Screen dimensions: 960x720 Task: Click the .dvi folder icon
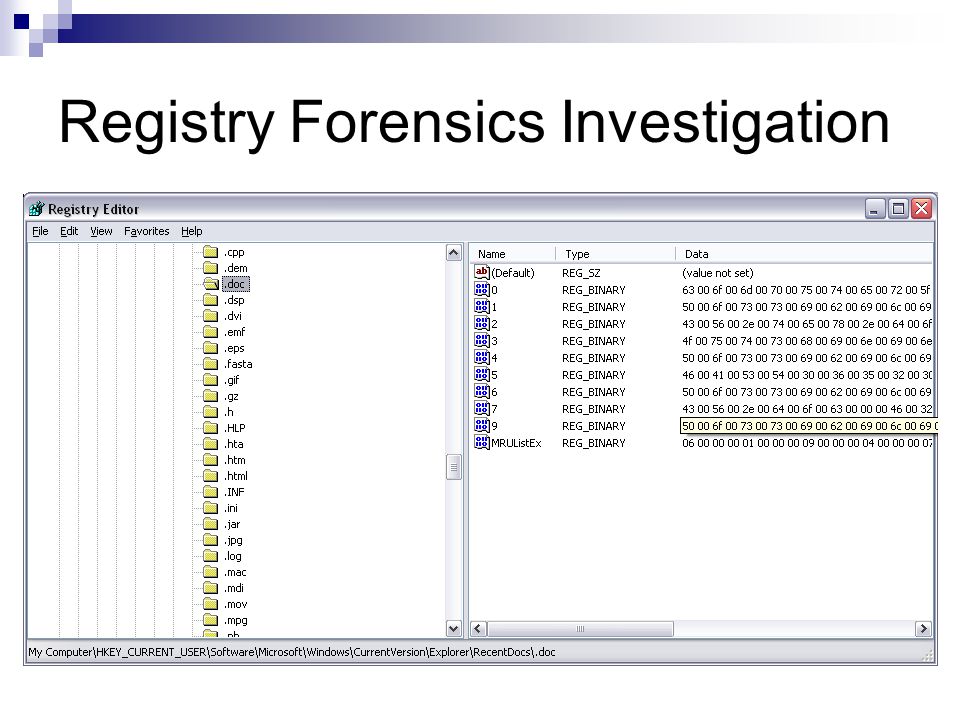pos(211,316)
